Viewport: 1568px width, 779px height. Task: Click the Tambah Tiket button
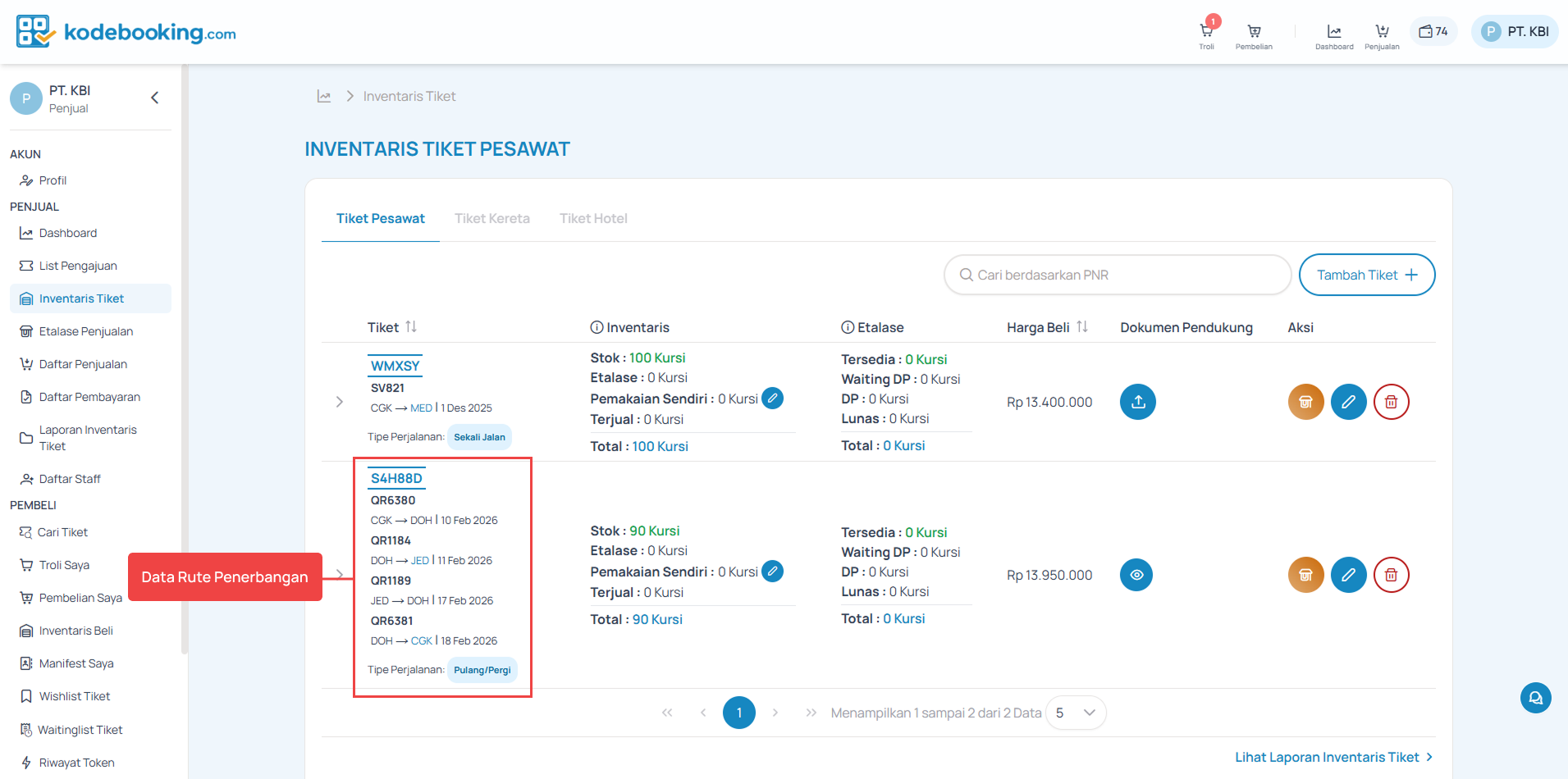tap(1366, 275)
